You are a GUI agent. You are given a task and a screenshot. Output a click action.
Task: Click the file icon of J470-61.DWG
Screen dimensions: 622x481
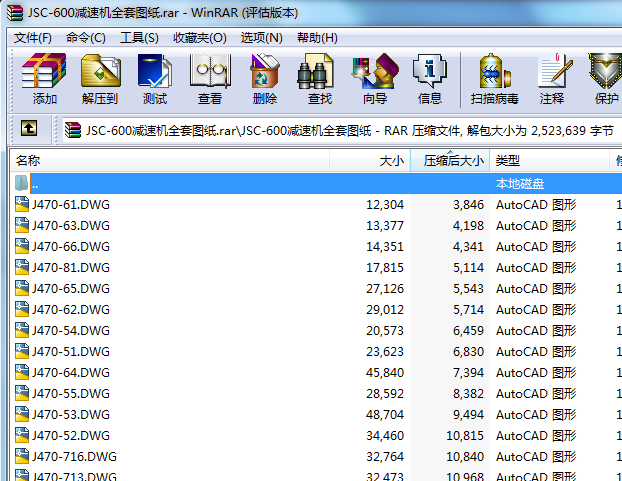pyautogui.click(x=21, y=204)
